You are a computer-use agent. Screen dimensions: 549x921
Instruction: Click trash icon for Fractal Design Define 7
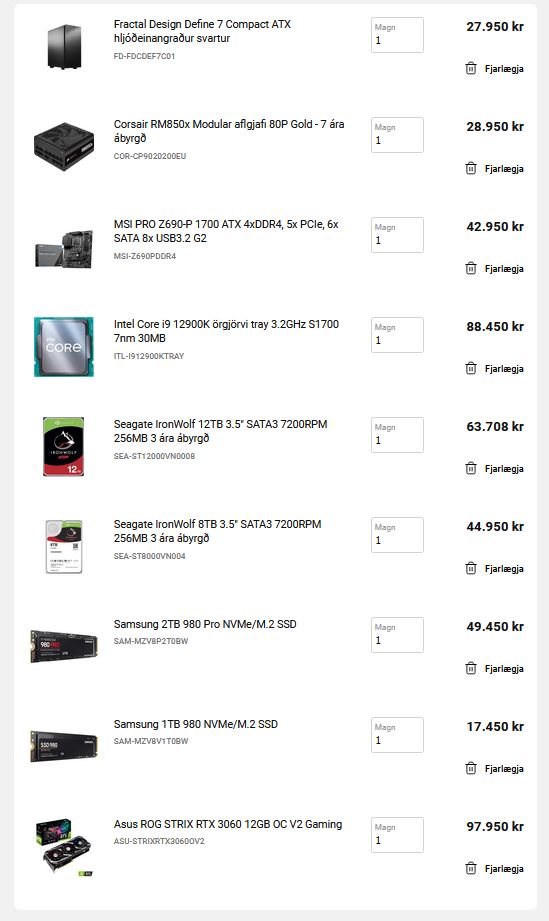pyautogui.click(x=471, y=68)
